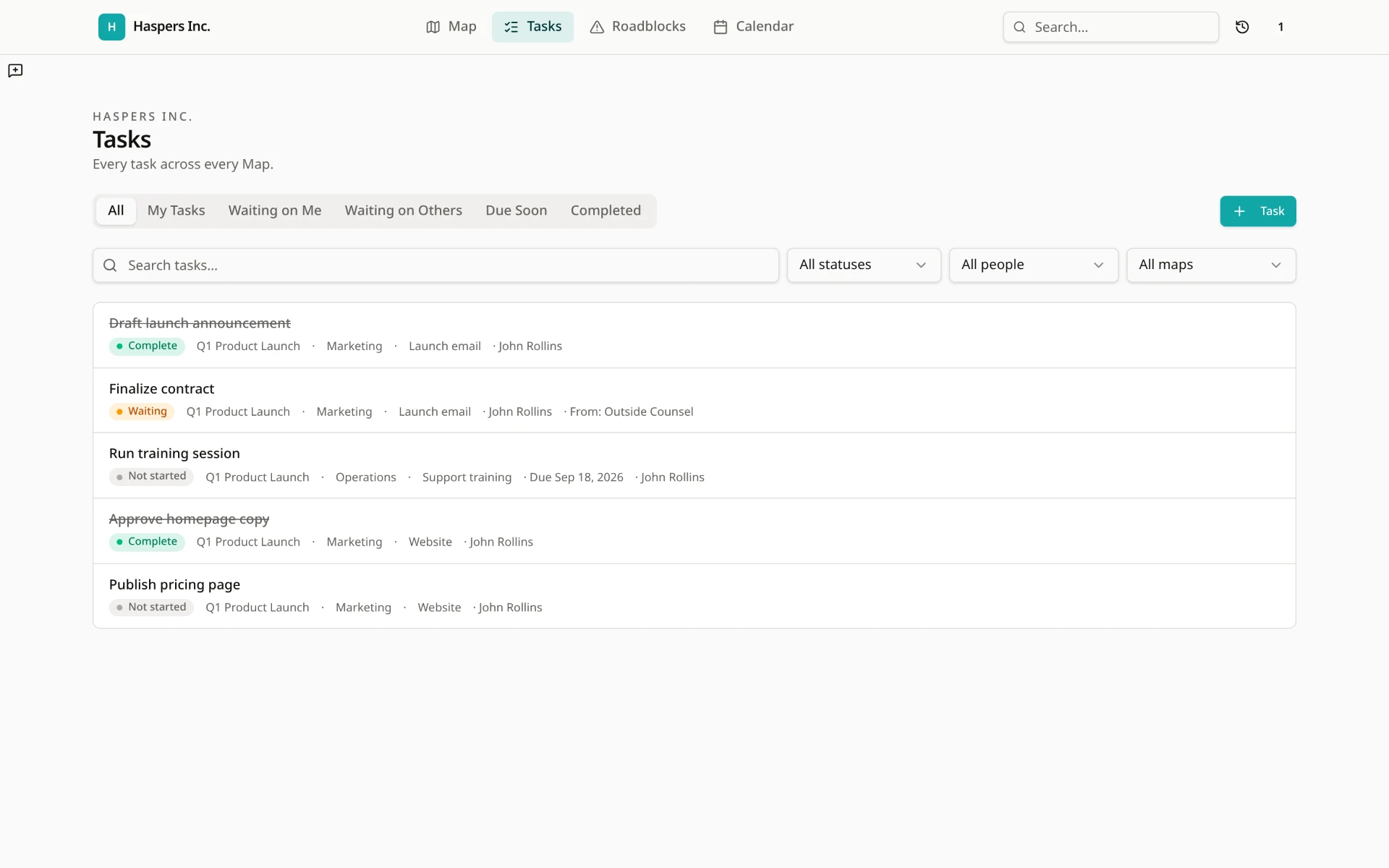Click Haspers Inc. company name
Image resolution: width=1389 pixels, height=868 pixels.
171,27
